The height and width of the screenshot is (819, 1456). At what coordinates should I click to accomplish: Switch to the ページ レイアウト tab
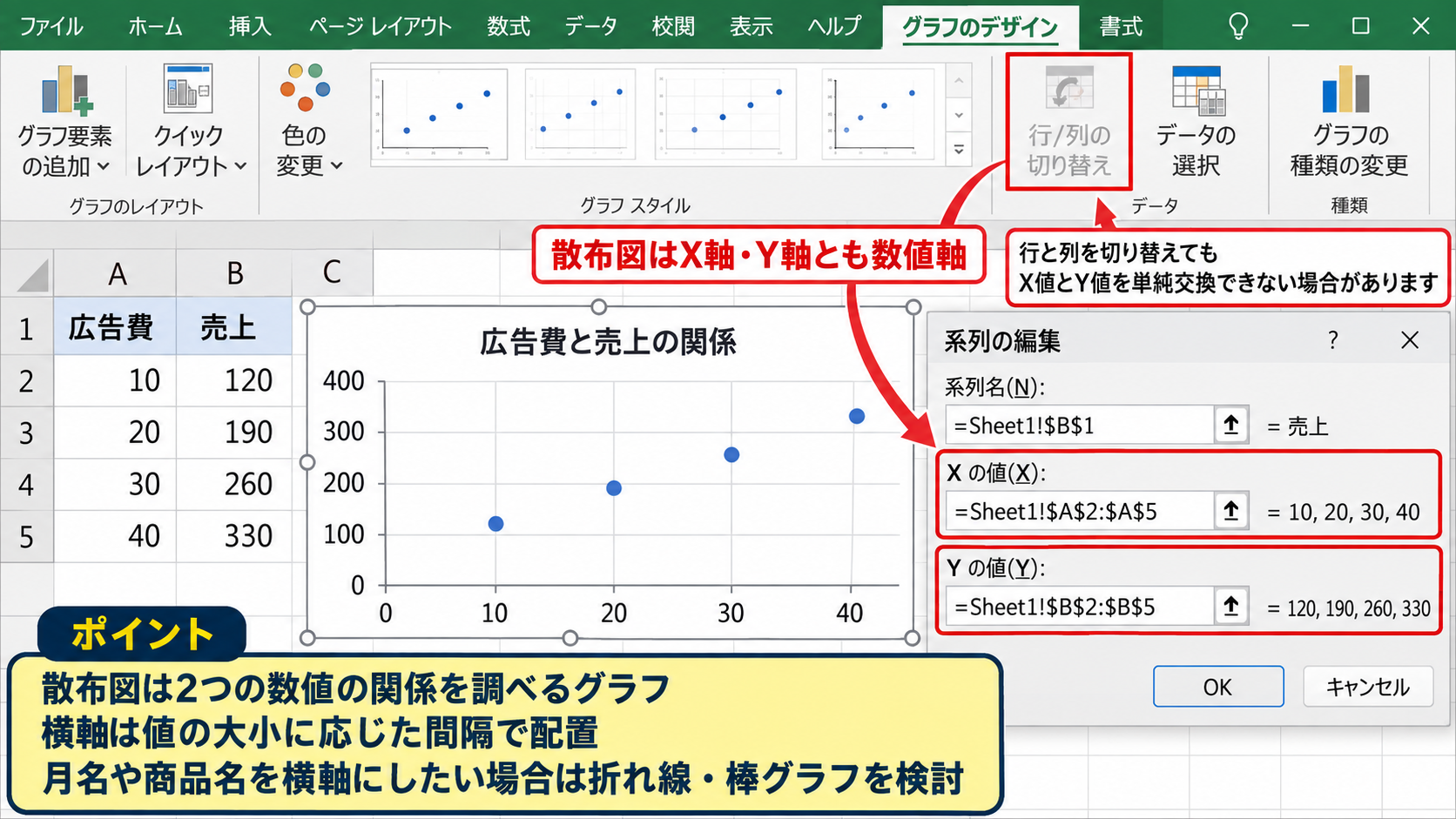[x=380, y=26]
